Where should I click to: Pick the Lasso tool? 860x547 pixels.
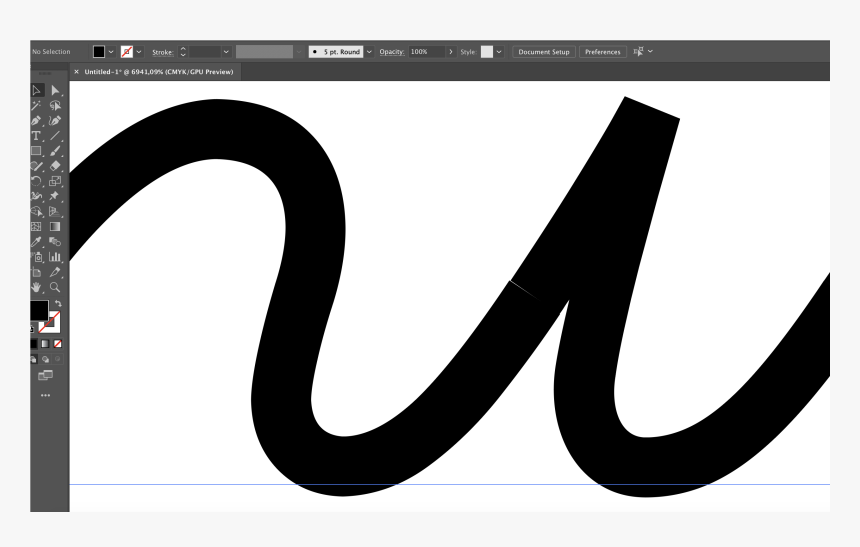(x=55, y=105)
